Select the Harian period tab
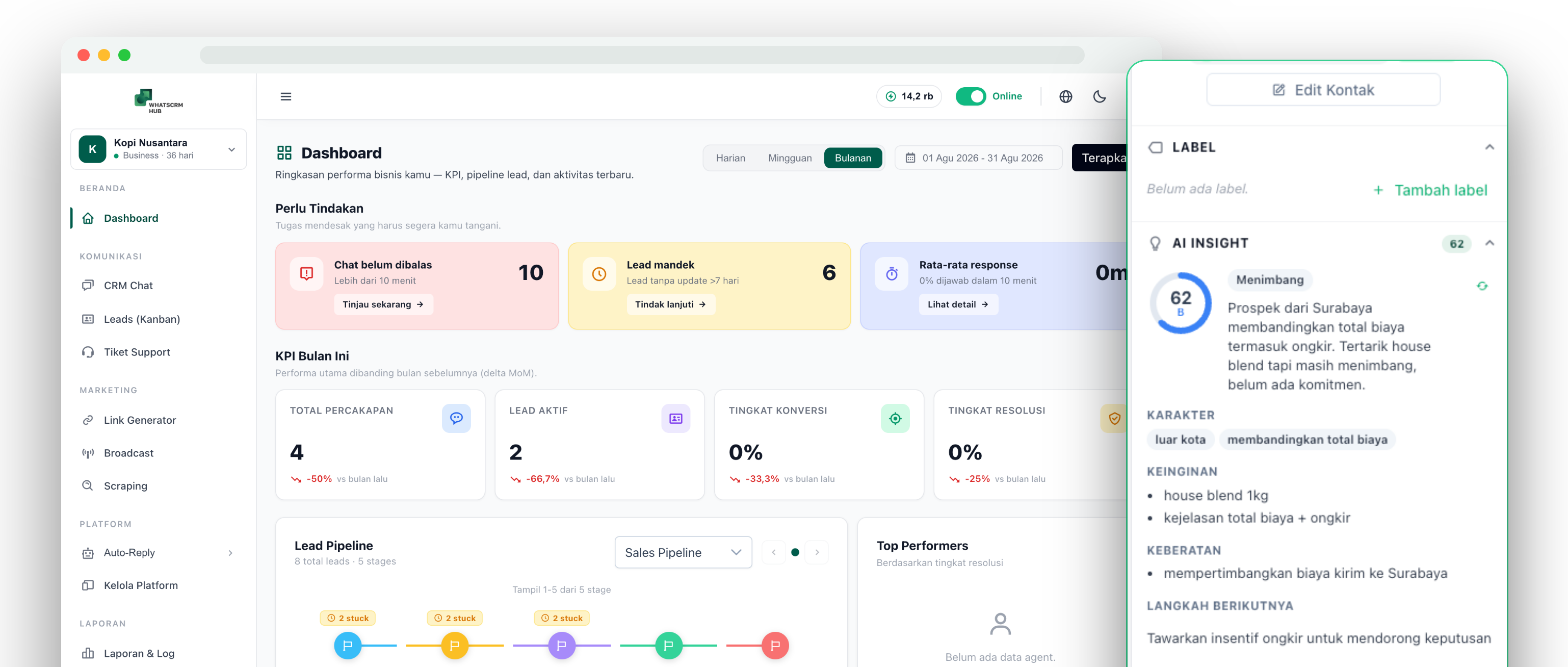Screen dimensions: 1568x667 click(730, 158)
